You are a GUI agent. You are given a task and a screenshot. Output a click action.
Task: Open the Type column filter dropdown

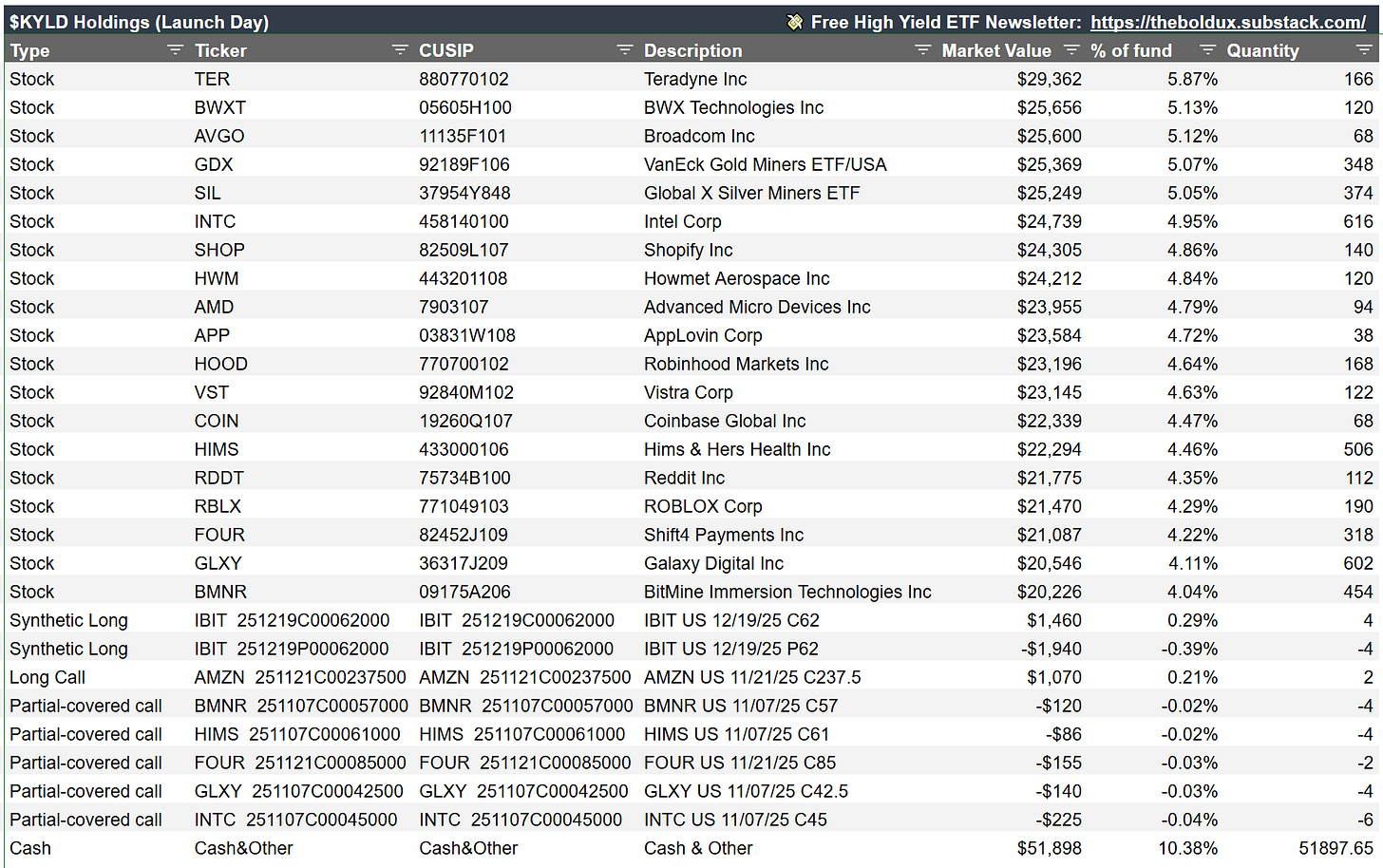click(175, 50)
